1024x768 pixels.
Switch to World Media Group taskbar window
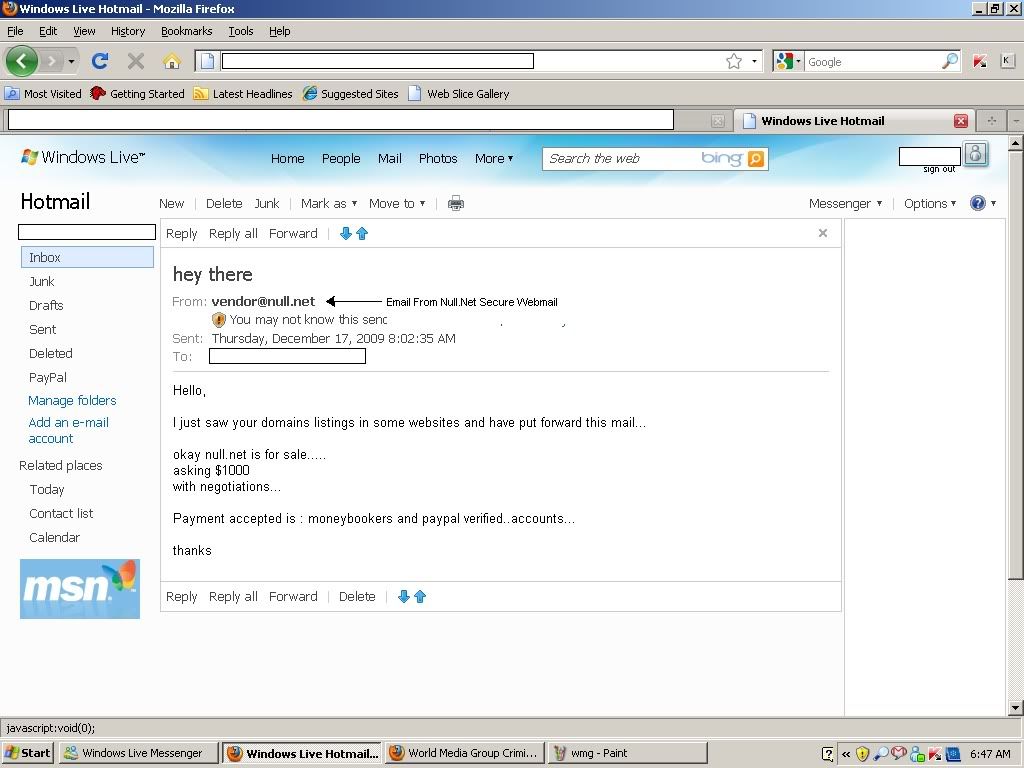(x=464, y=753)
